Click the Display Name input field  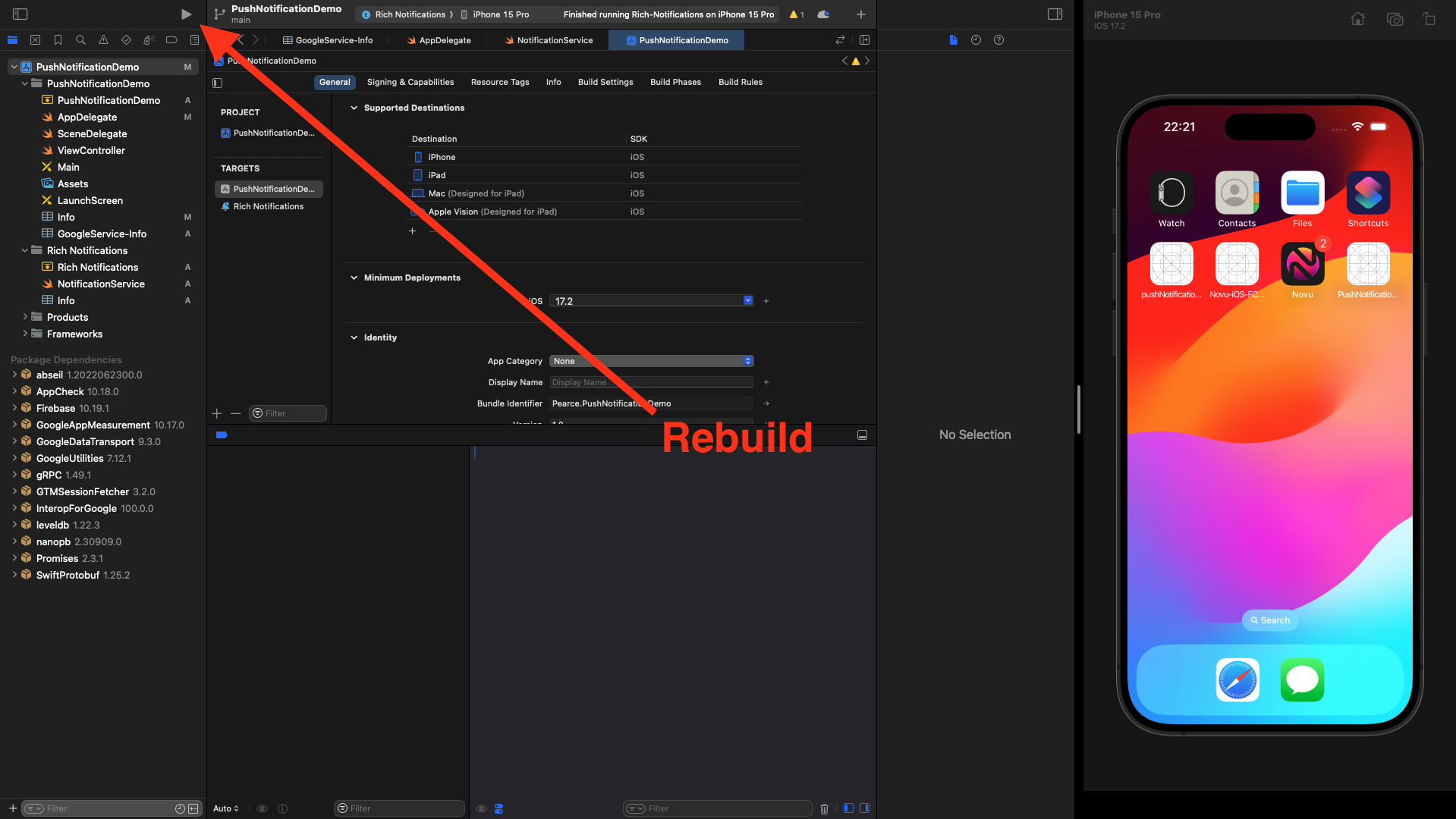652,382
